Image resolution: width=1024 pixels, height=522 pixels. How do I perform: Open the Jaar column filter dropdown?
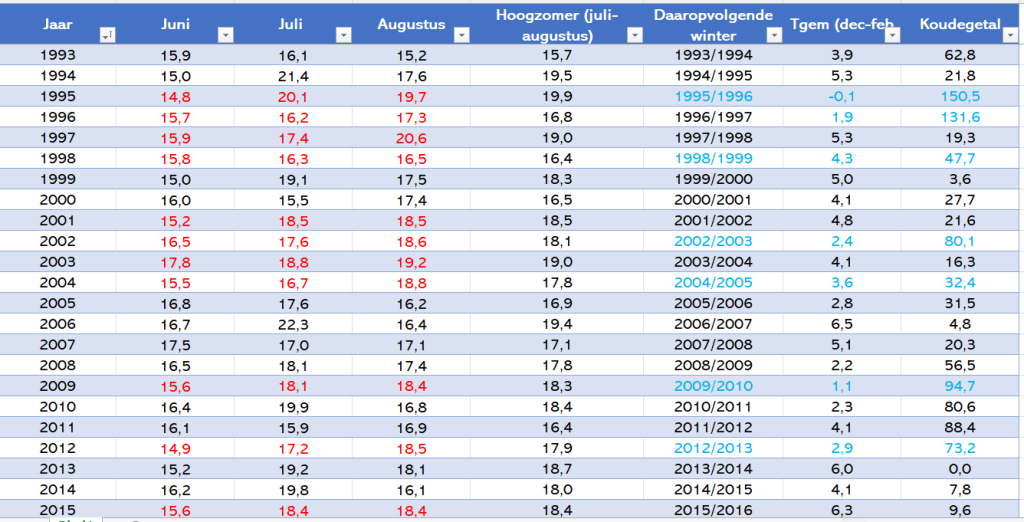click(x=108, y=35)
